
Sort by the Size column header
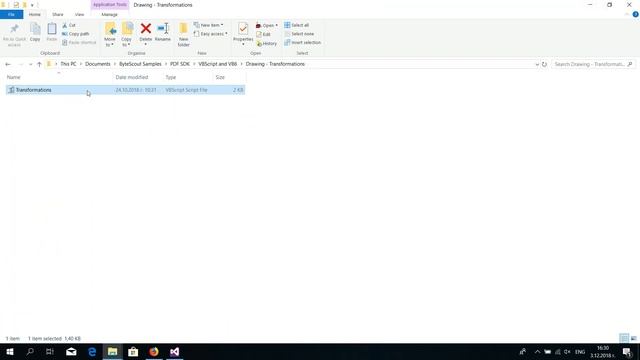click(220, 77)
